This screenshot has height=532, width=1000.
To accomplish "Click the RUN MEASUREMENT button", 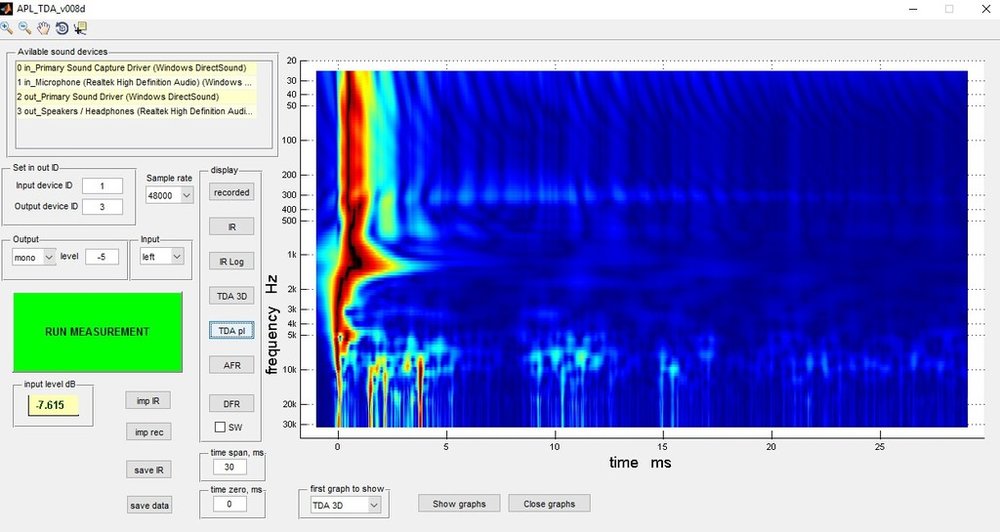I will [x=98, y=332].
